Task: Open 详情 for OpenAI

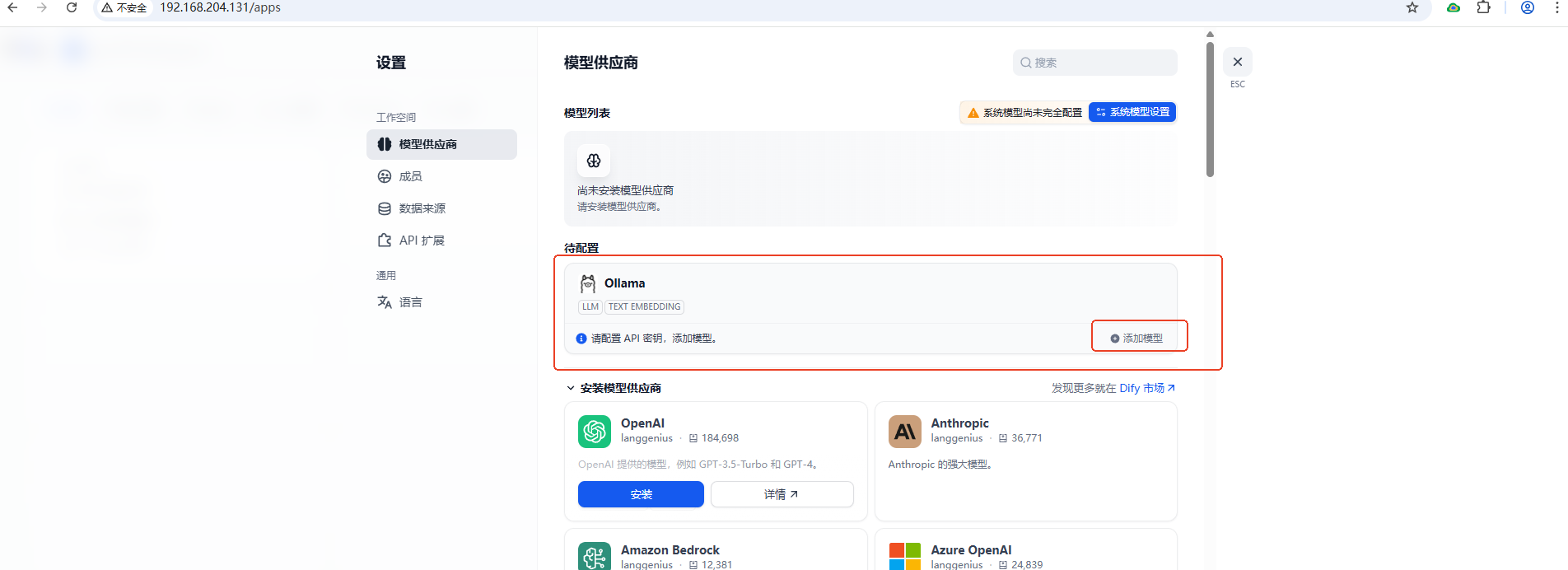Action: click(x=782, y=494)
